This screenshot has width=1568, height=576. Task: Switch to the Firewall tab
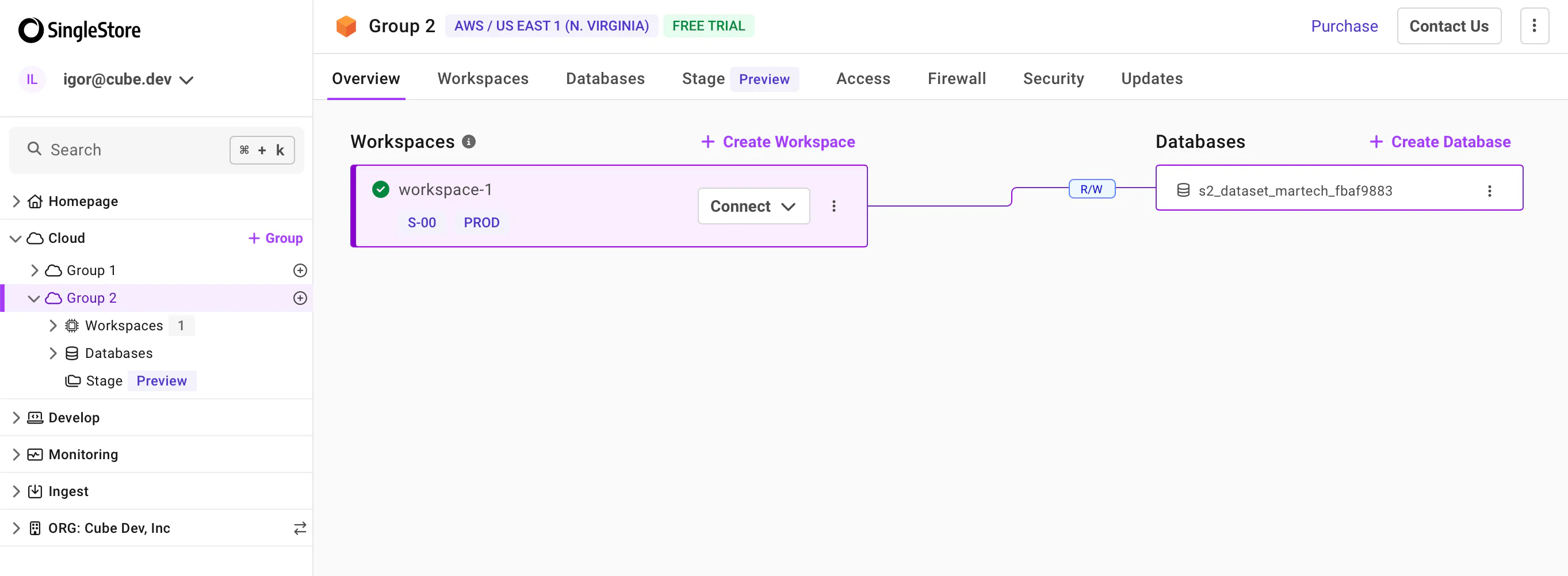[x=956, y=78]
